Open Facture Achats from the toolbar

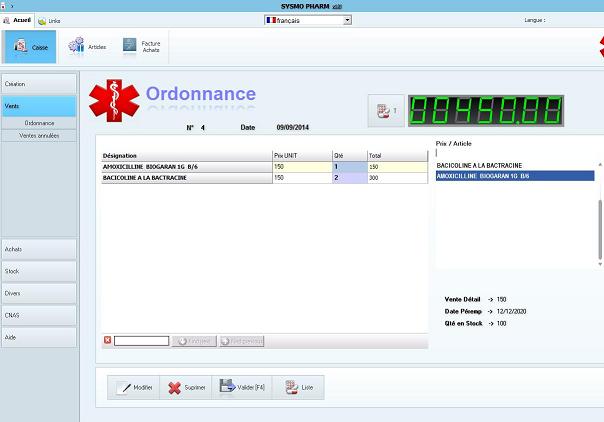click(142, 46)
